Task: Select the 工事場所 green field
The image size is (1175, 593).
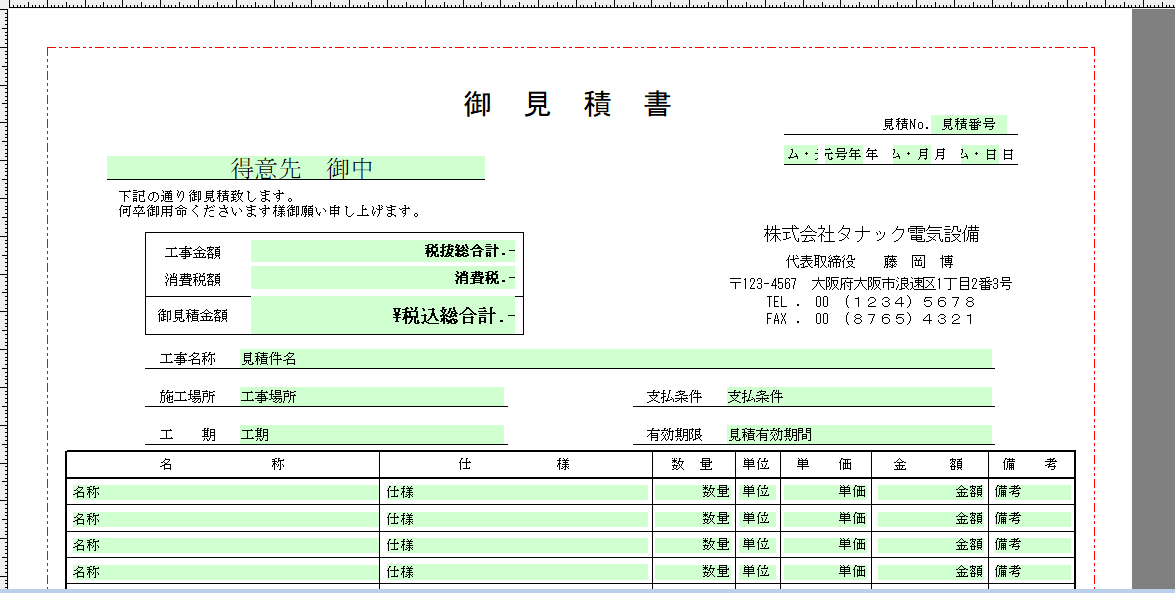Action: pyautogui.click(x=370, y=397)
